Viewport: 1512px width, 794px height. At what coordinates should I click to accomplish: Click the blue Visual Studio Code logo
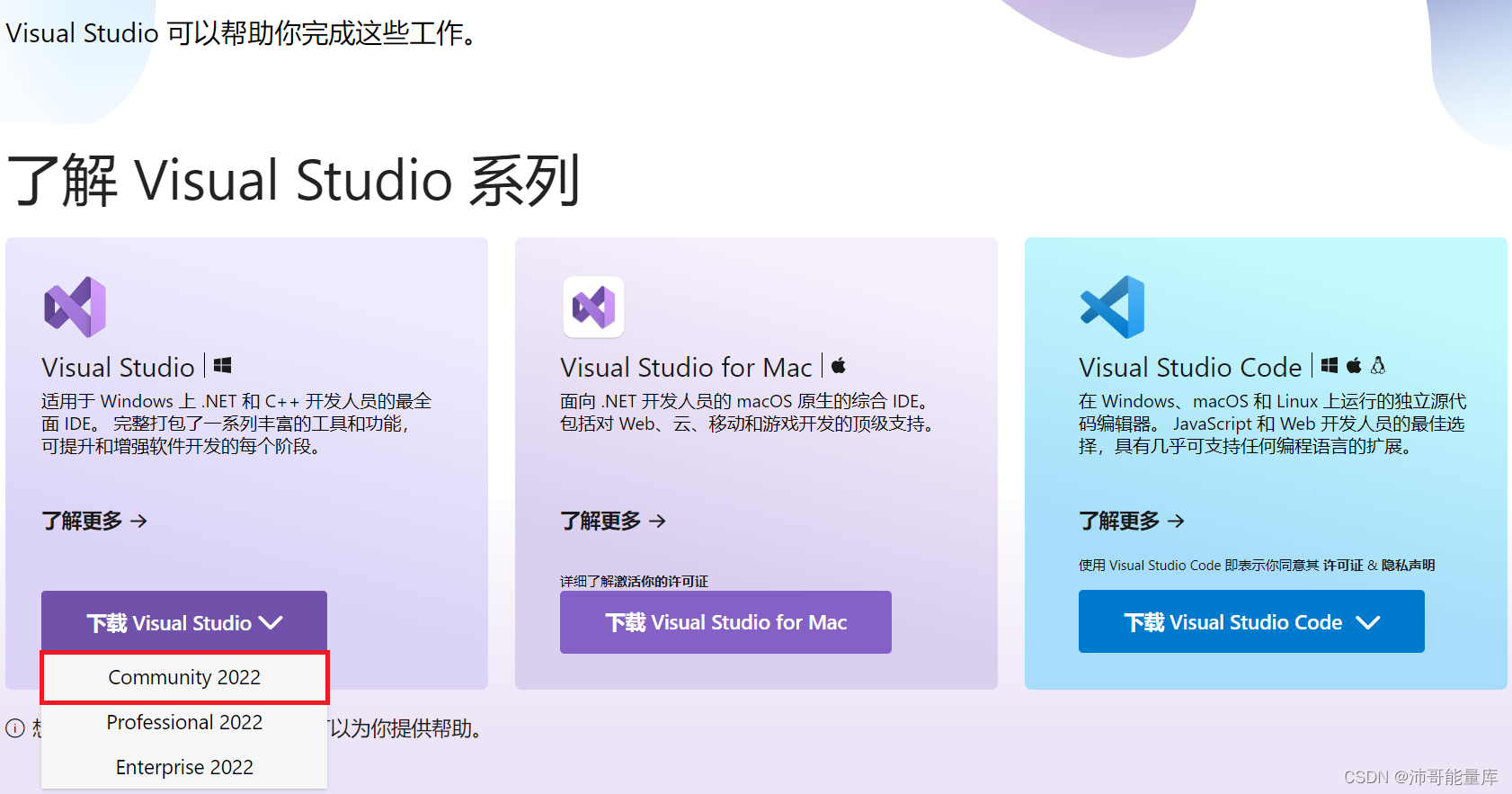click(x=1112, y=307)
